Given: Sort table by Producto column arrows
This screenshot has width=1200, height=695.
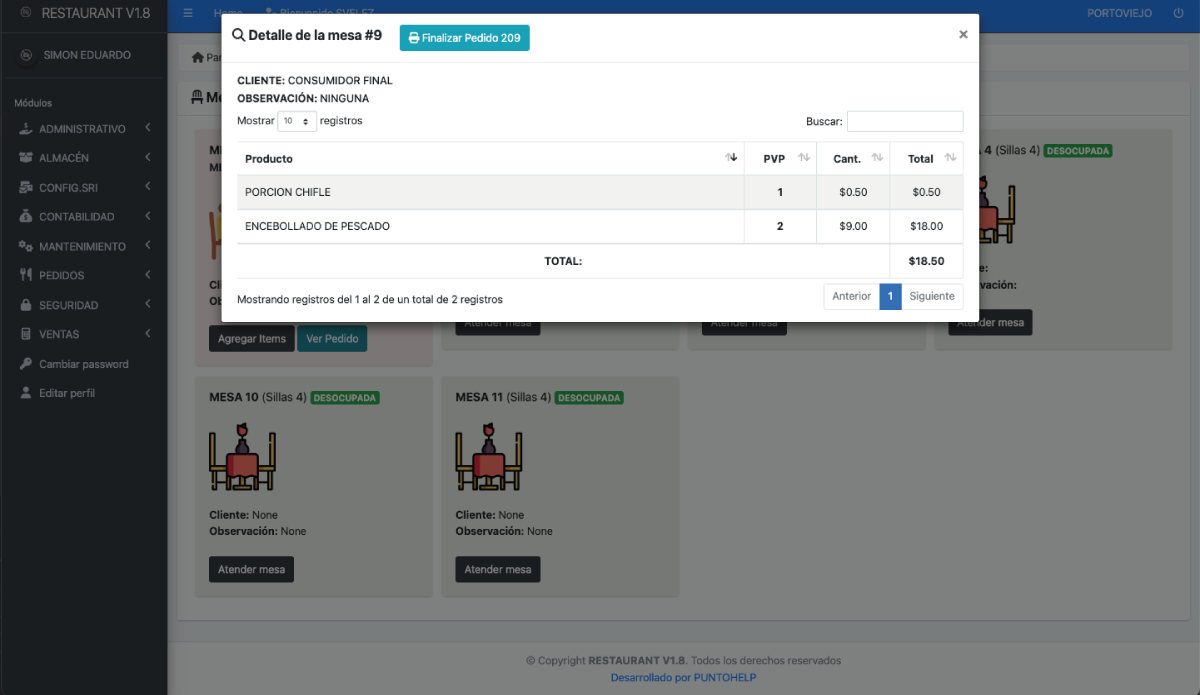Looking at the screenshot, I should point(731,158).
